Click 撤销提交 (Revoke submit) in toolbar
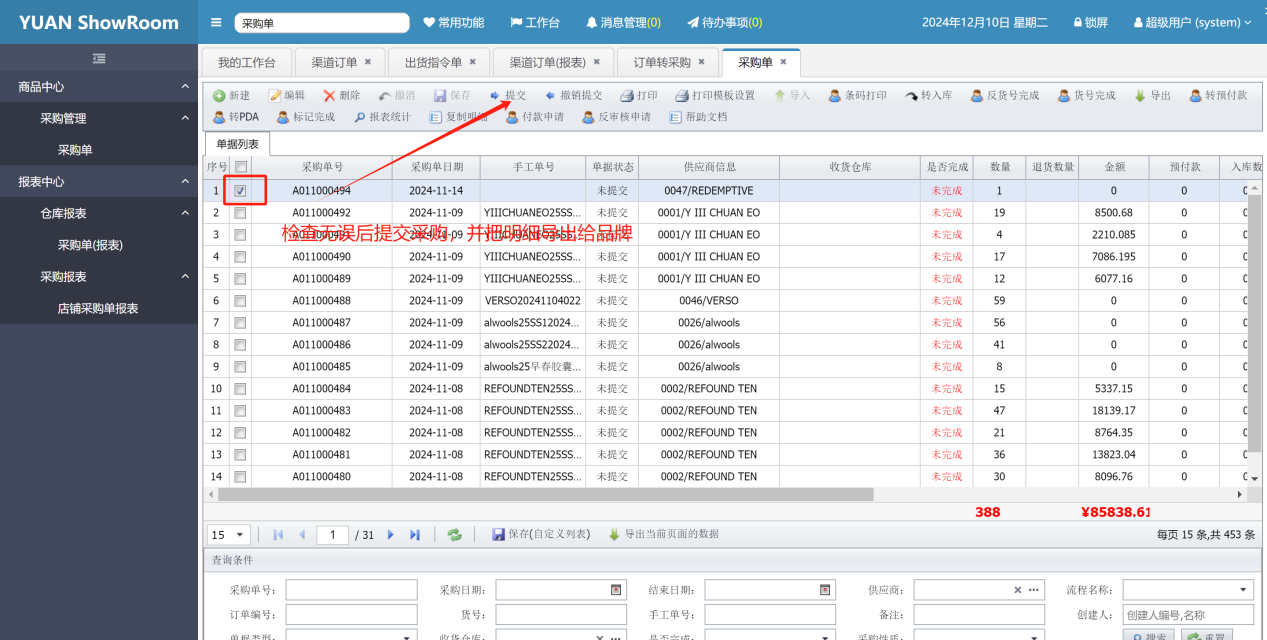 574,96
